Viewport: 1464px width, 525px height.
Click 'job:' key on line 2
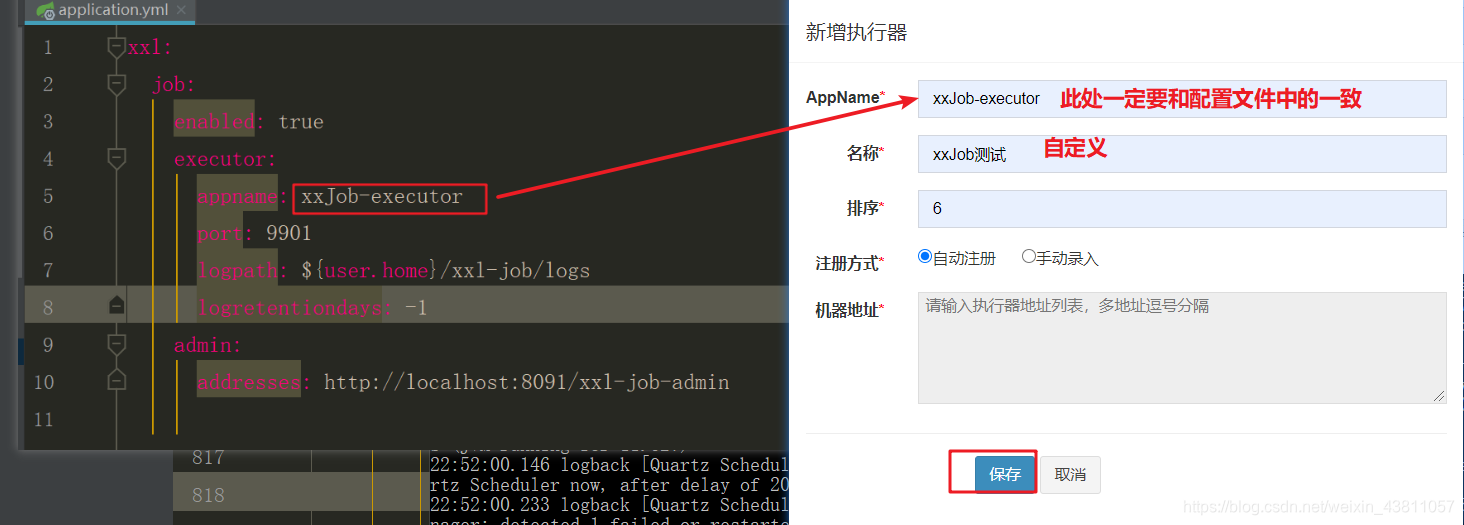[174, 84]
